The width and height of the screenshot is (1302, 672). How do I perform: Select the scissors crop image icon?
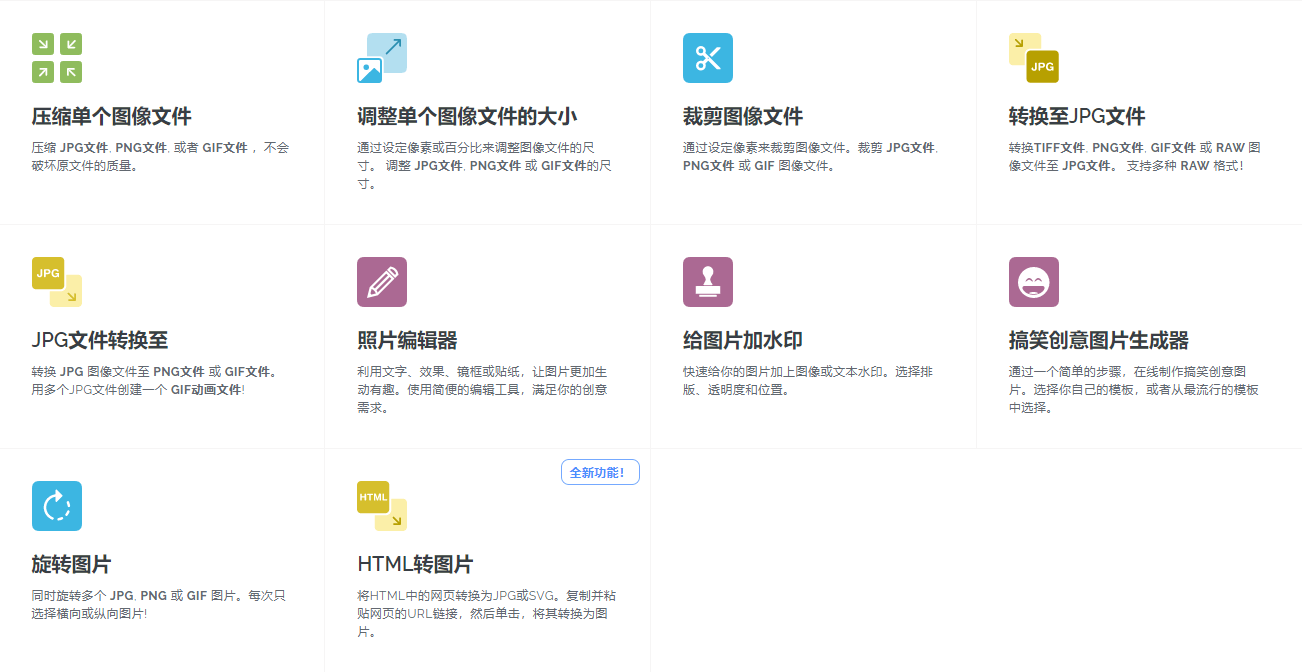pyautogui.click(x=708, y=58)
